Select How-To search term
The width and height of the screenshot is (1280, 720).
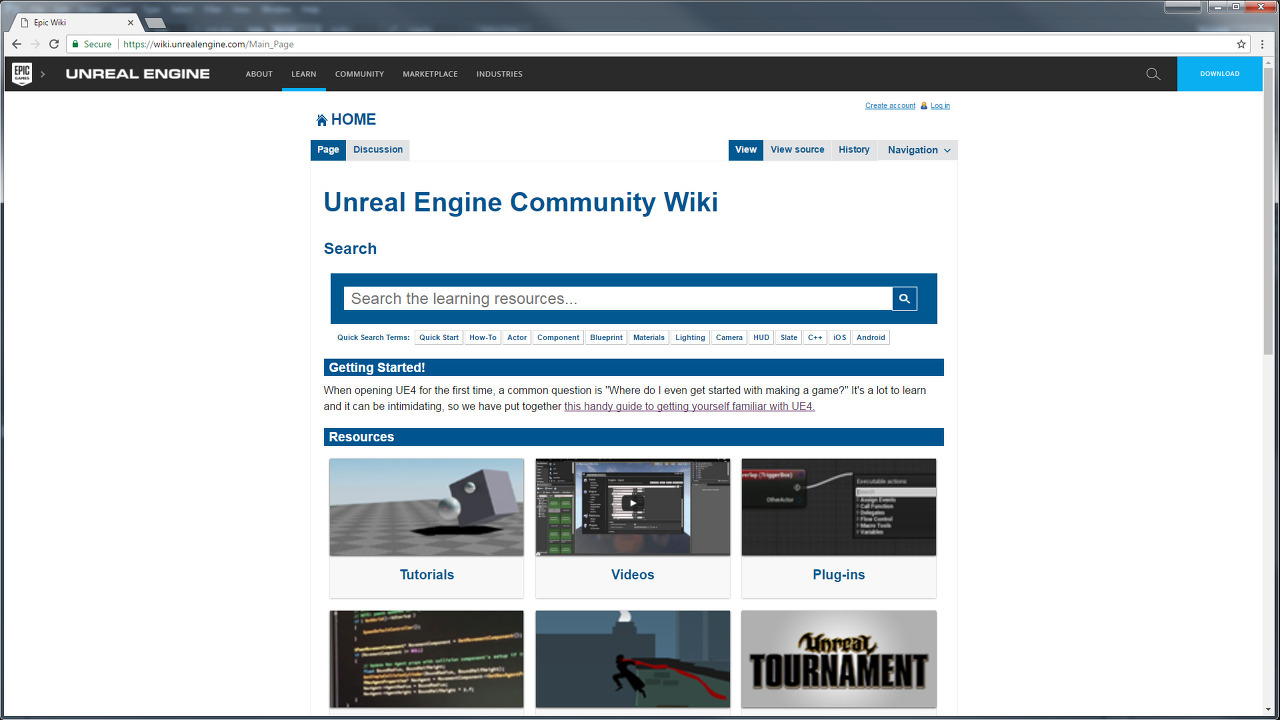(483, 337)
